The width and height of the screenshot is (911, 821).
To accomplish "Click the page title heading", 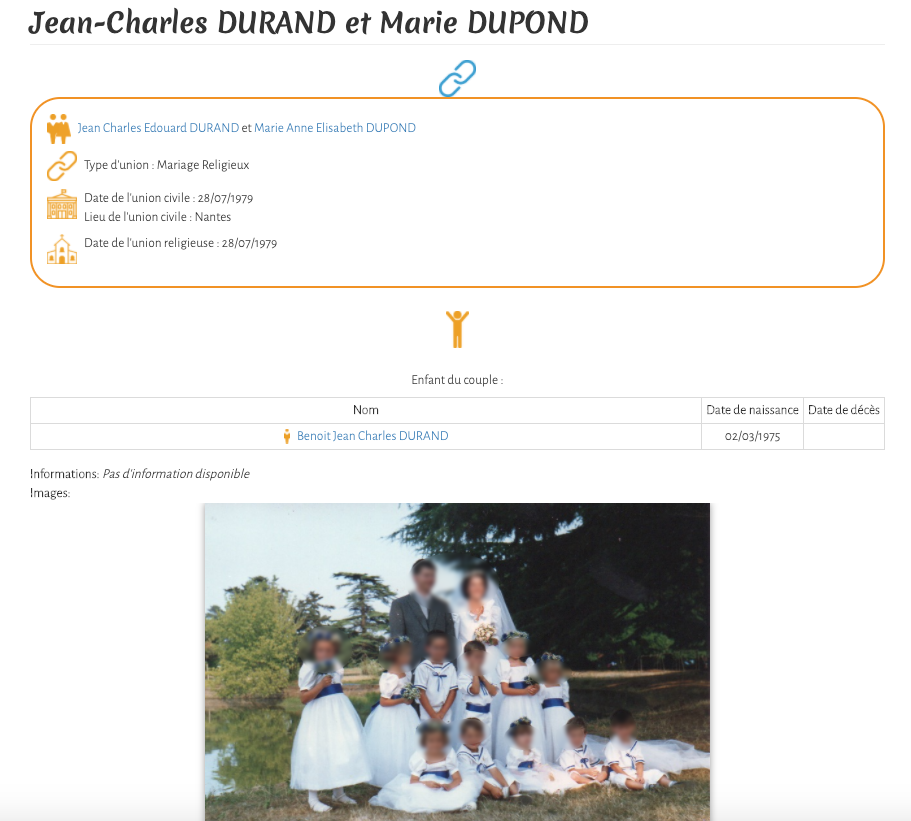I will pos(308,23).
